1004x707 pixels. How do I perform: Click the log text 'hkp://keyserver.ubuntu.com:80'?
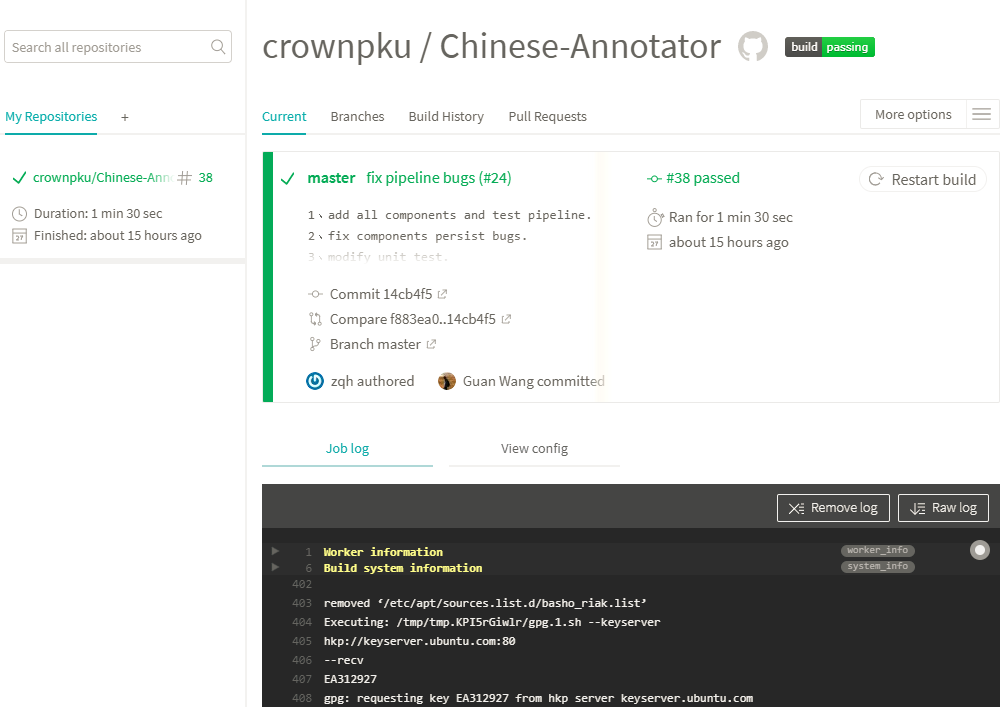click(x=419, y=641)
